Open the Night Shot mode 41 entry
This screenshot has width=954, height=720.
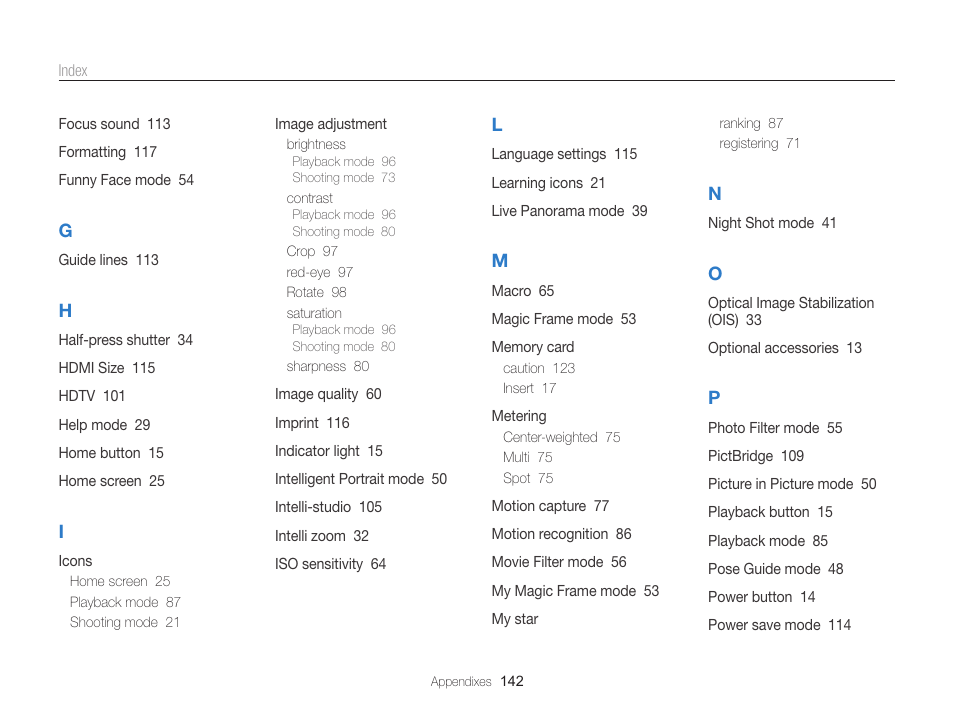(x=772, y=223)
